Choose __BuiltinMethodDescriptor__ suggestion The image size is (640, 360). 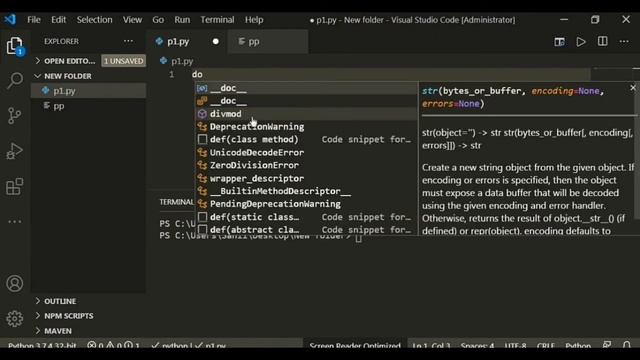[306, 191]
